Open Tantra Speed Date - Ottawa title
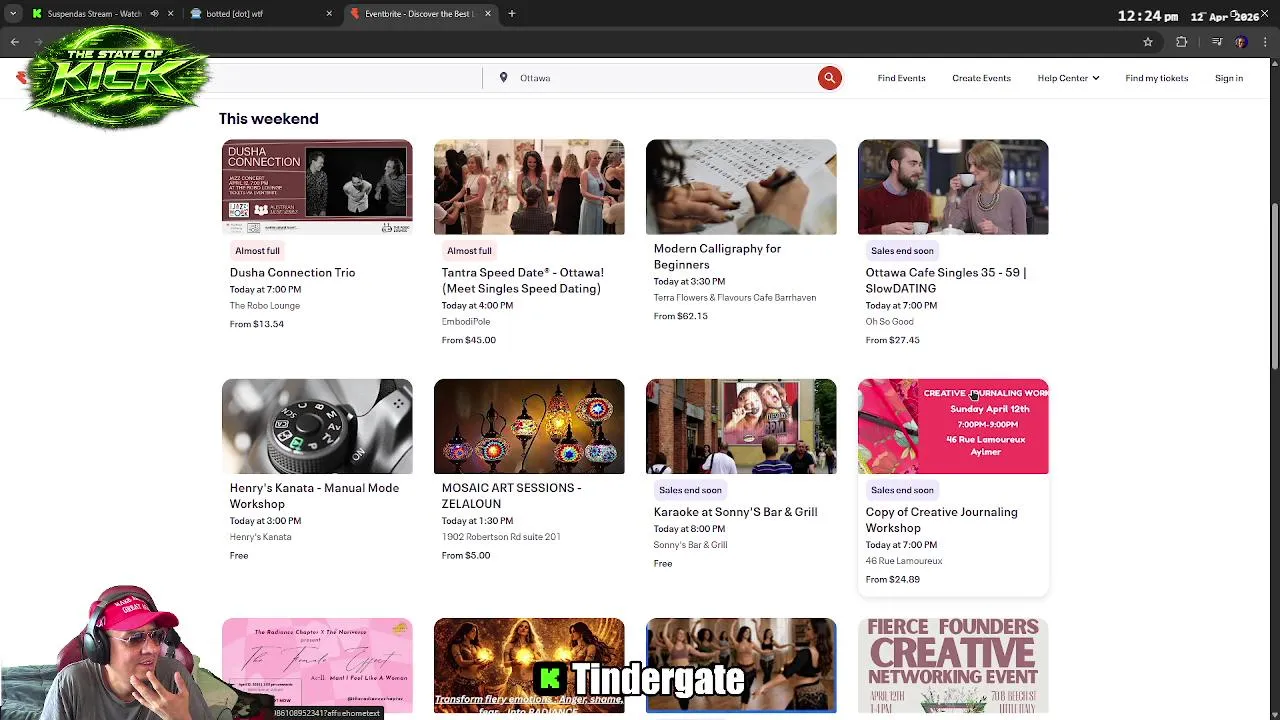Image resolution: width=1280 pixels, height=720 pixels. (522, 280)
